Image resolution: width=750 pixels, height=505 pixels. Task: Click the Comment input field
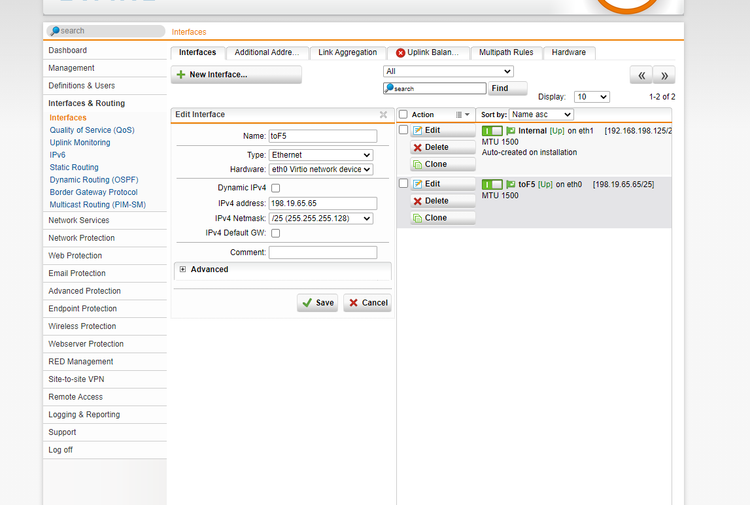(x=323, y=252)
